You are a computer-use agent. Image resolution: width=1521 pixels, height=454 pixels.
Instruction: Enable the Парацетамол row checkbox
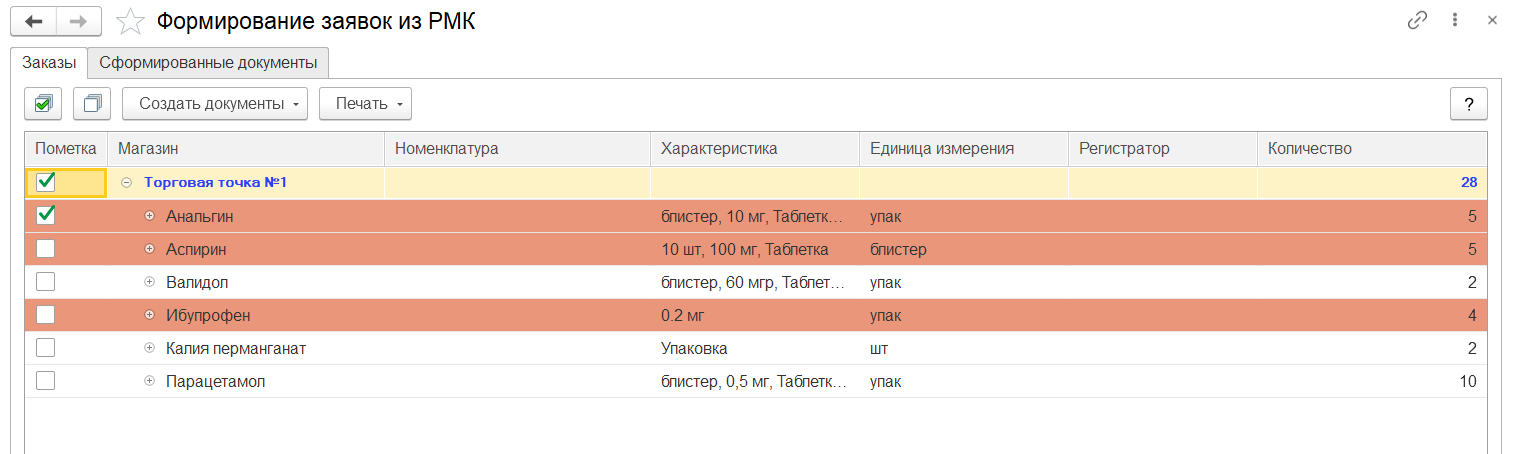coord(46,381)
